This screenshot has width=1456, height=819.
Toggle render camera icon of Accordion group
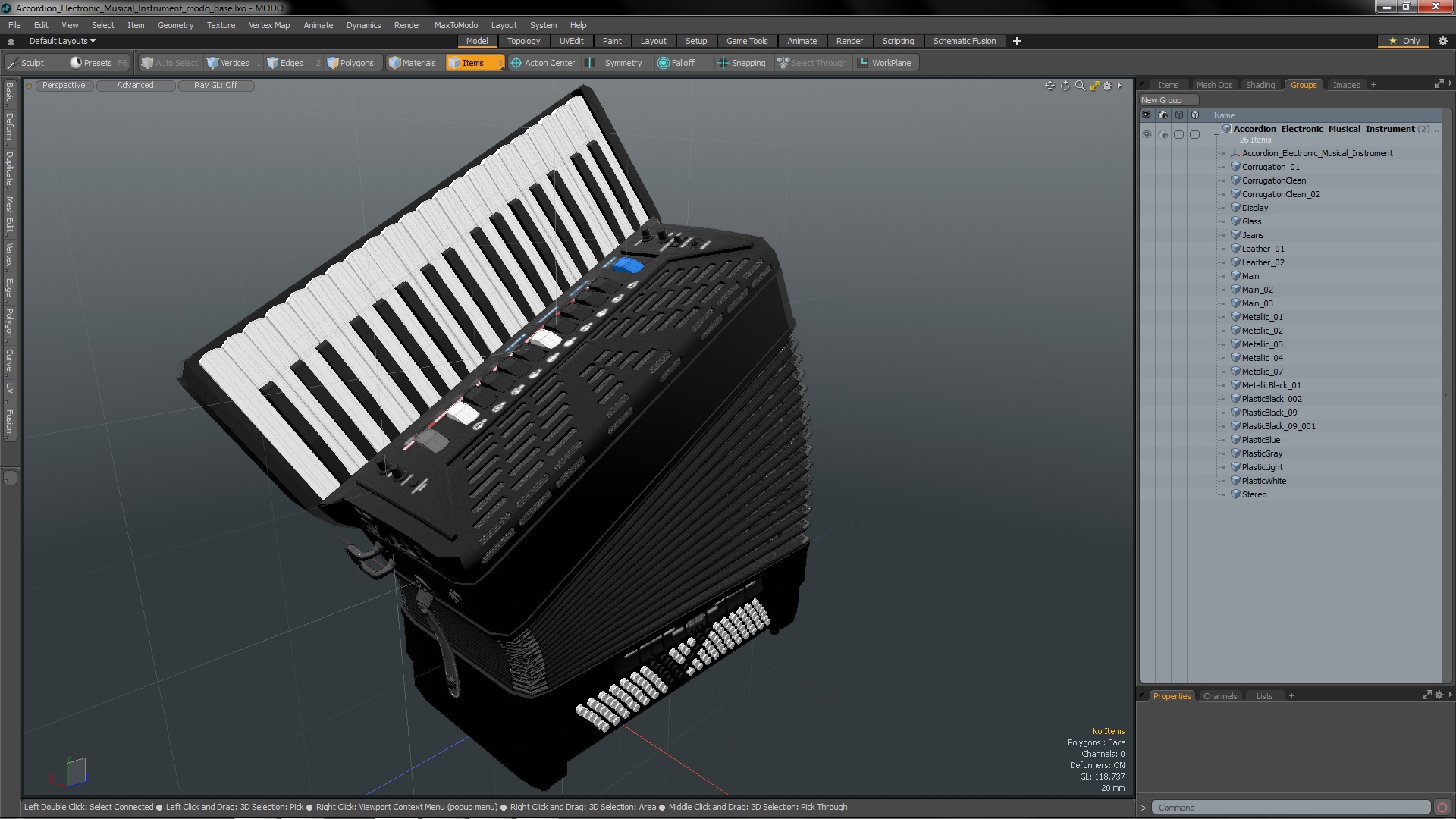tap(1163, 134)
